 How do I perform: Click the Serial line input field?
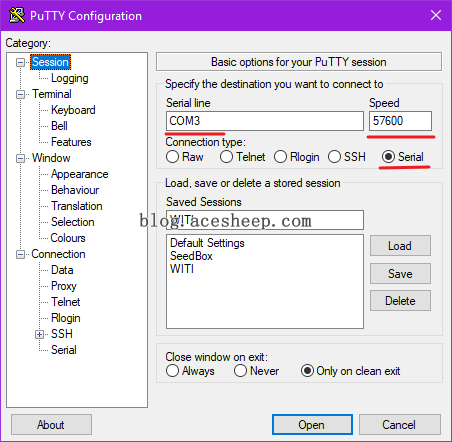click(x=265, y=121)
